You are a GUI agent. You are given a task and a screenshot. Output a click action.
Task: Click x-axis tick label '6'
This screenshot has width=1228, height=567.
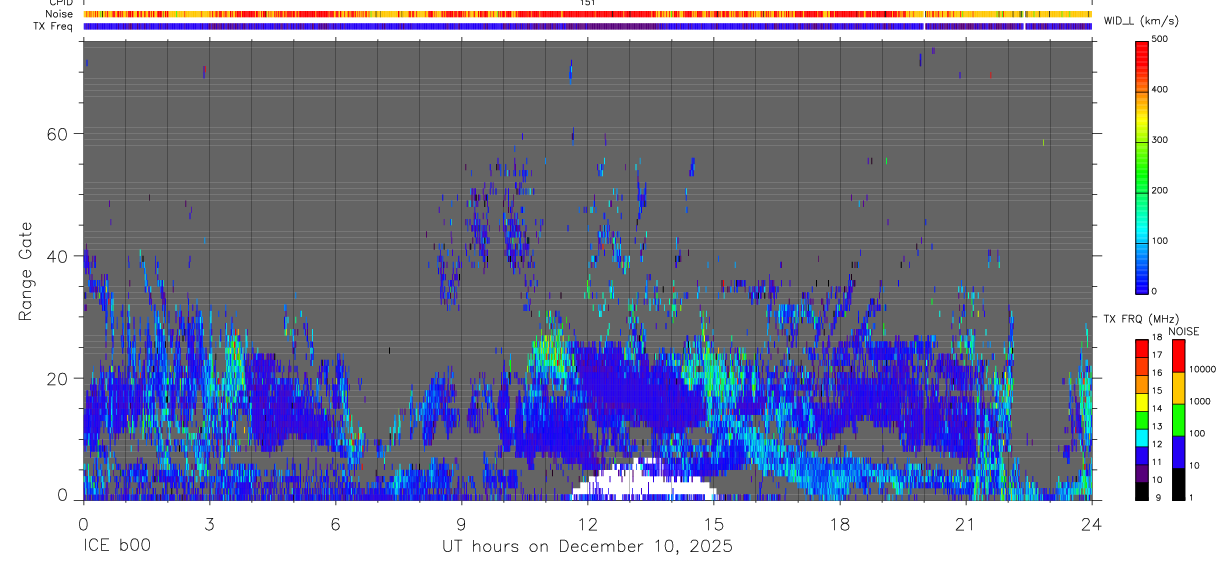click(335, 523)
